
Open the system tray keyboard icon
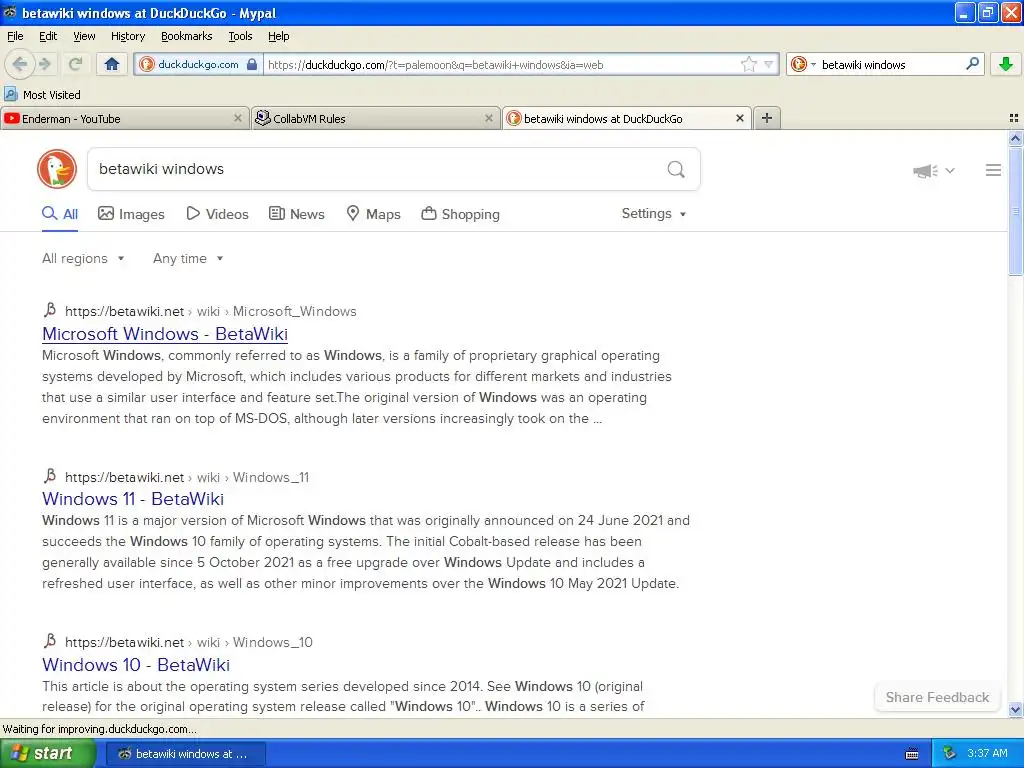[x=912, y=754]
